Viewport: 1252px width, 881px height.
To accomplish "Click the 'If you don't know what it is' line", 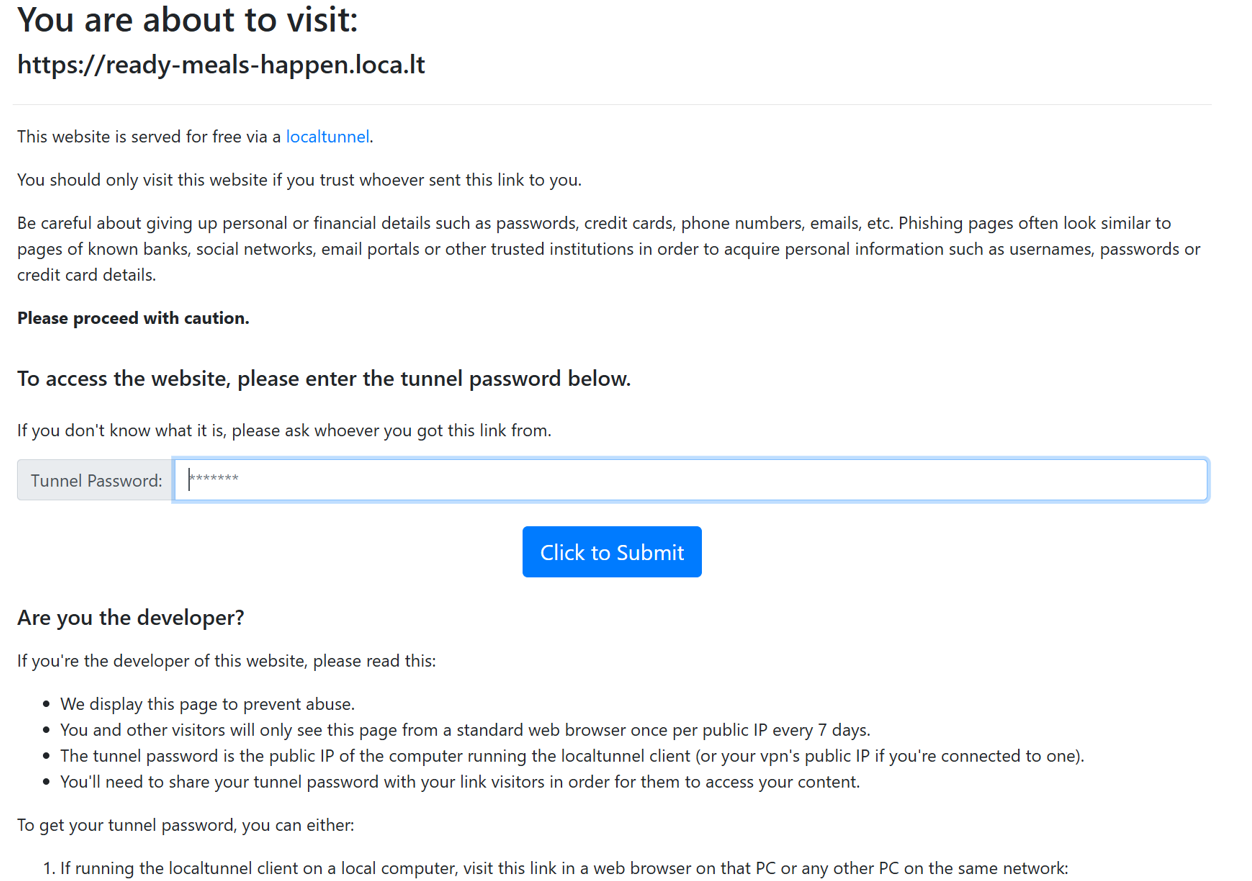I will click(x=284, y=431).
